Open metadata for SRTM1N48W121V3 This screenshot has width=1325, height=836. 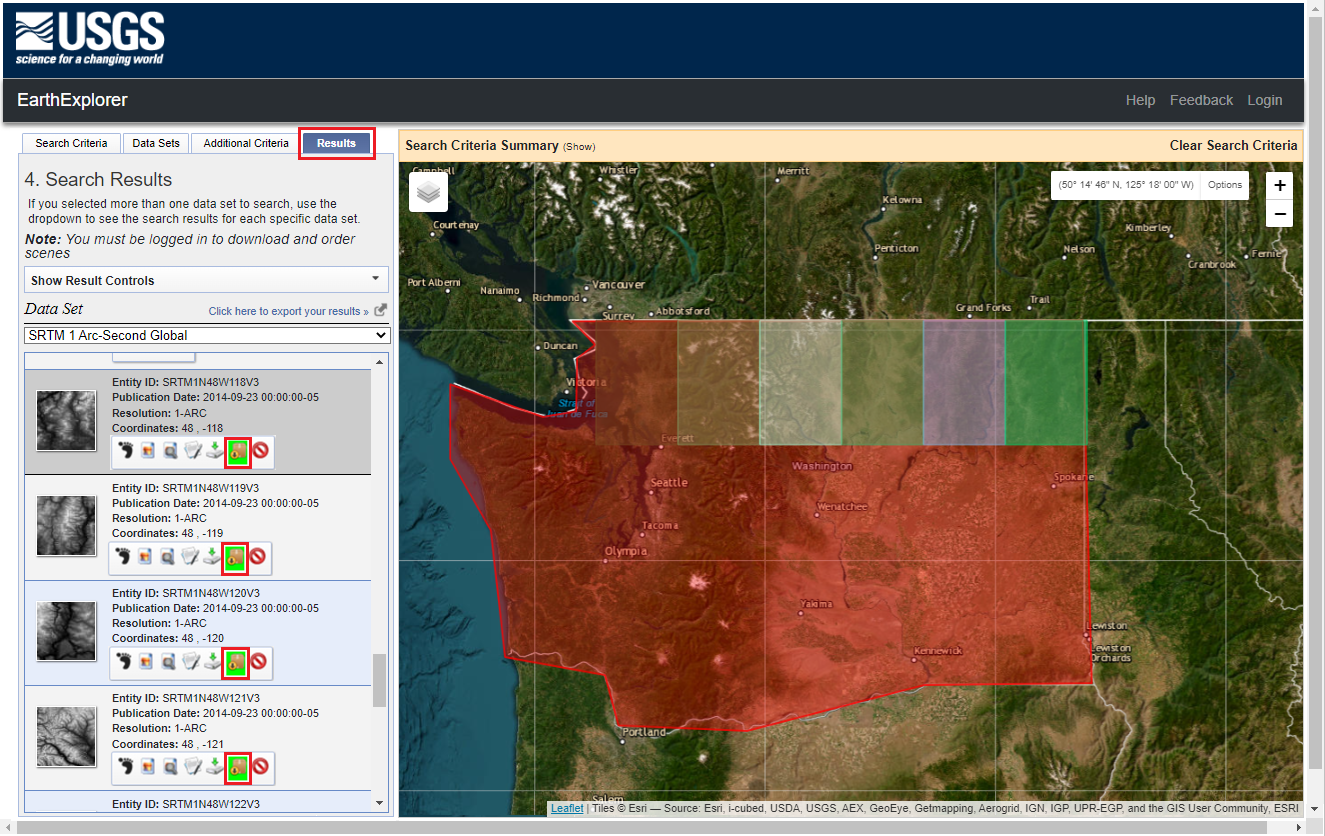(x=192, y=768)
